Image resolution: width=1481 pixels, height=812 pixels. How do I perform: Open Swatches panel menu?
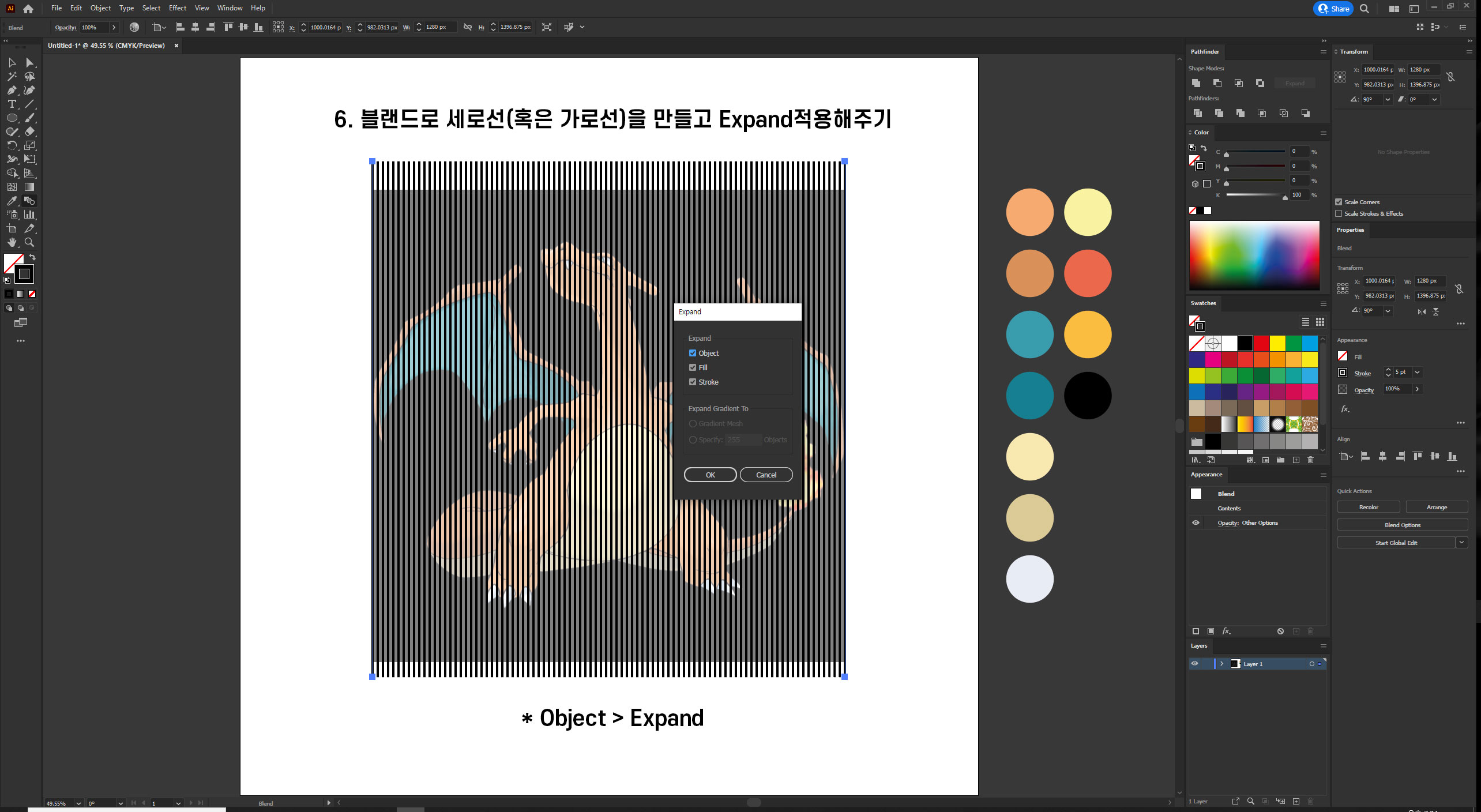click(x=1324, y=303)
